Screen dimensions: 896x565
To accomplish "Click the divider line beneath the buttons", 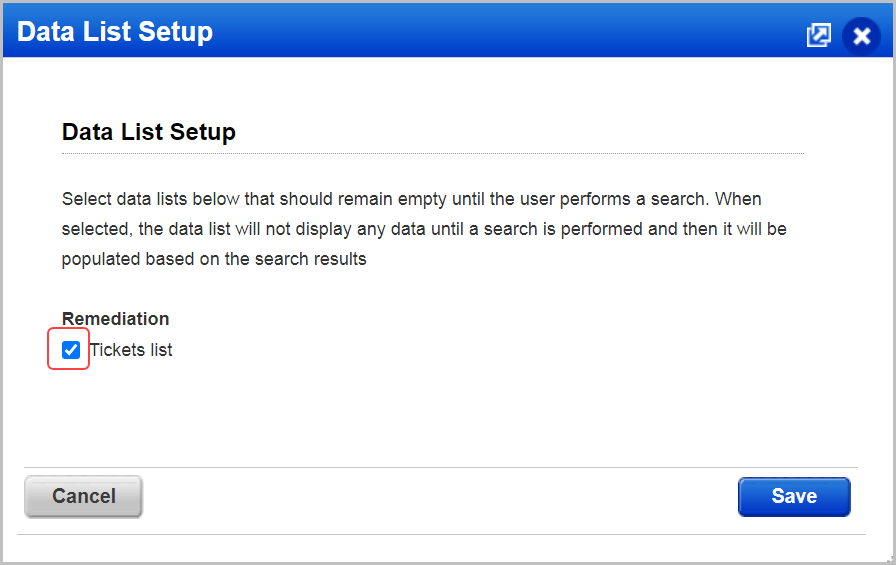I will 441,535.
